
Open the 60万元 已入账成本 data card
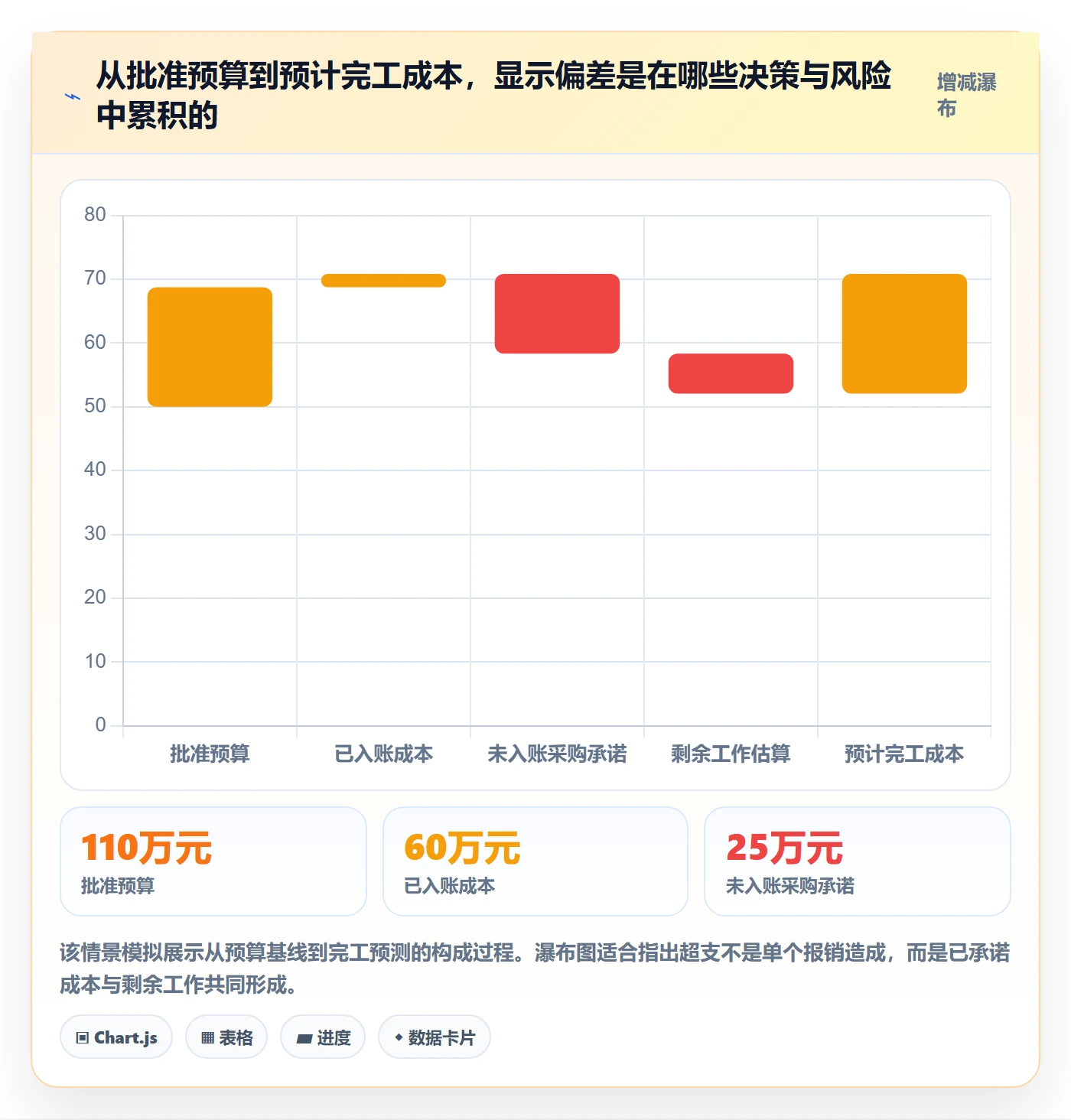pyautogui.click(x=535, y=861)
